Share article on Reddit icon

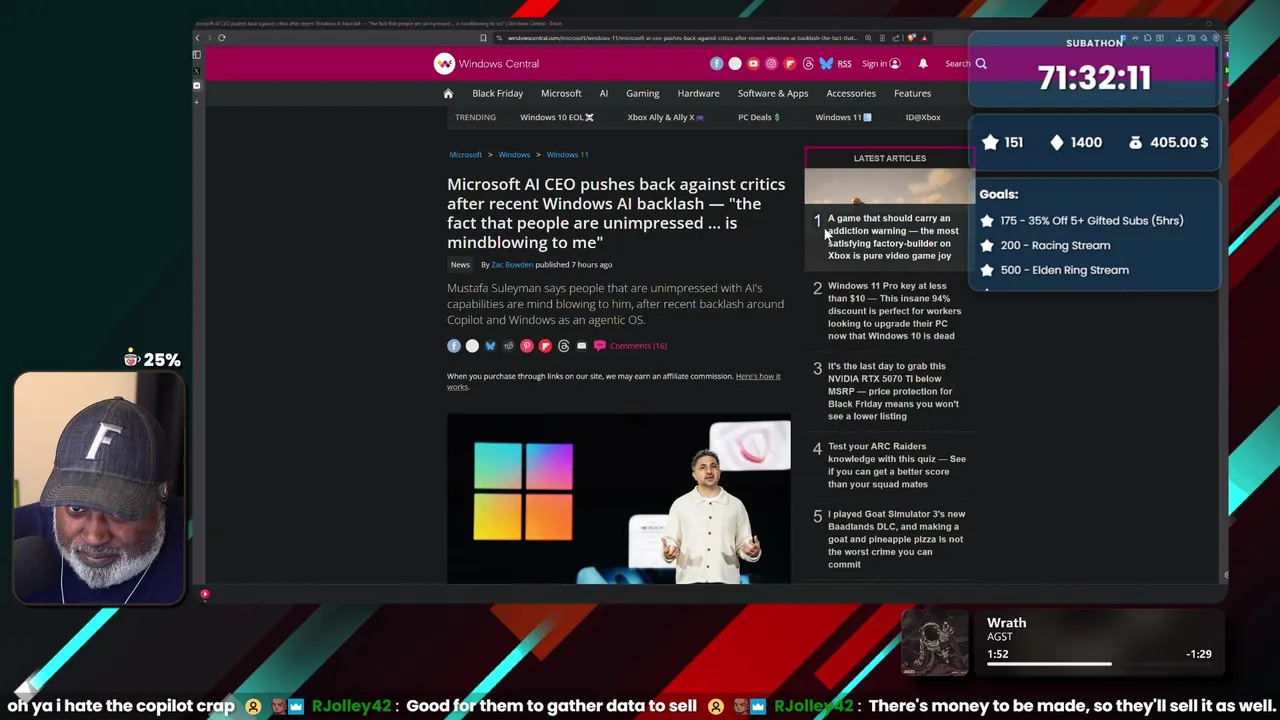pos(508,346)
